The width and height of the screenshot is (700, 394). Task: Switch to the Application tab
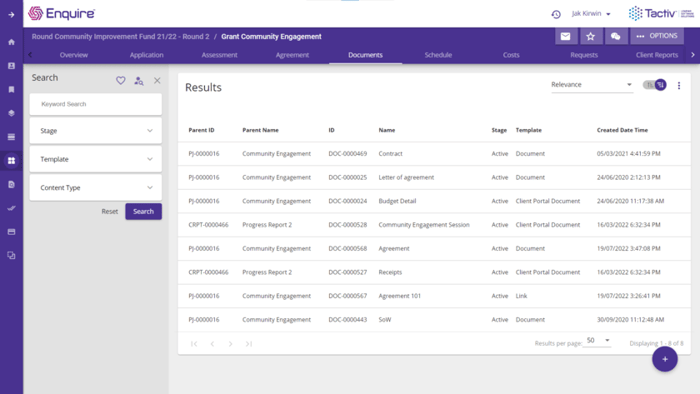(x=146, y=55)
